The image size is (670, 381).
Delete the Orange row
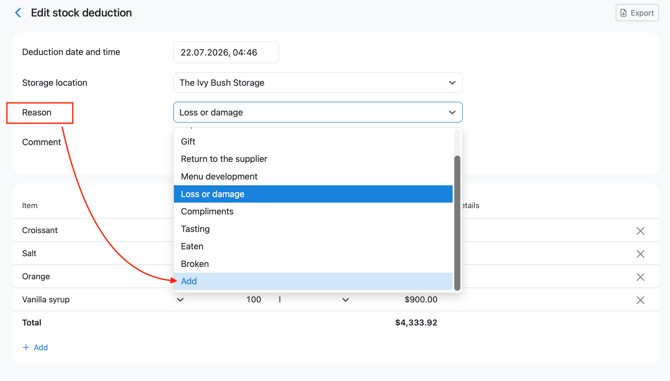640,277
